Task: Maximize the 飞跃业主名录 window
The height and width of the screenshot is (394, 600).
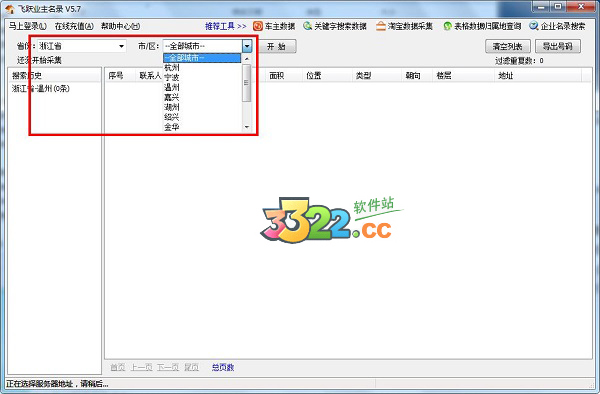Action: click(x=559, y=7)
